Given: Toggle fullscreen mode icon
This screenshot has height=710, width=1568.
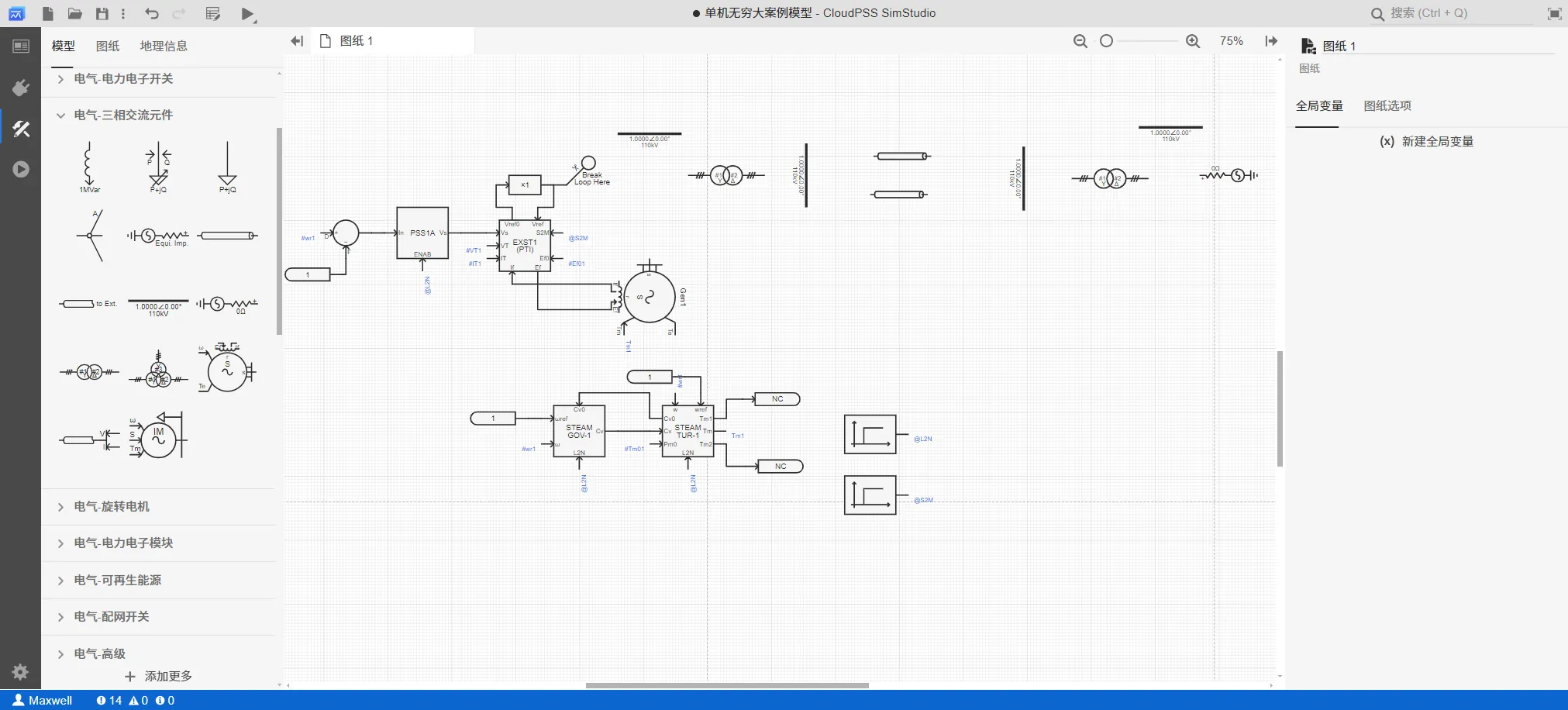Looking at the screenshot, I should [1554, 13].
